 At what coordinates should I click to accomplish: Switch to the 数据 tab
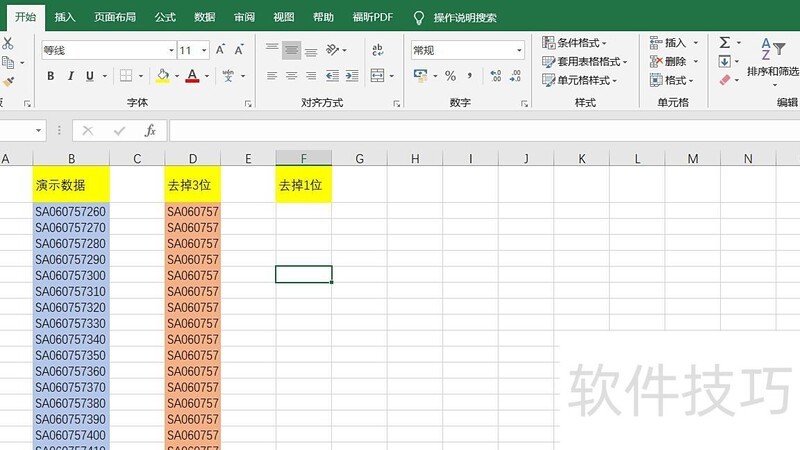coord(204,17)
